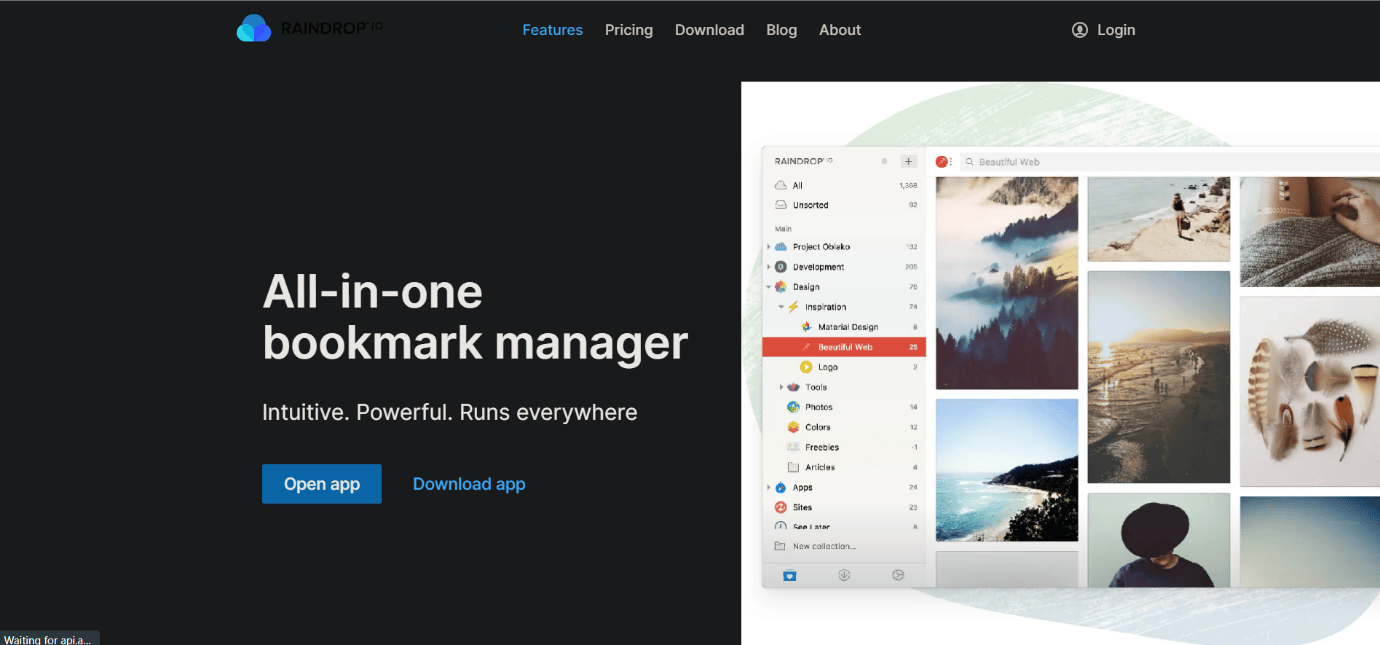Click the Login user profile icon
Viewport: 1380px width, 645px height.
pos(1080,30)
